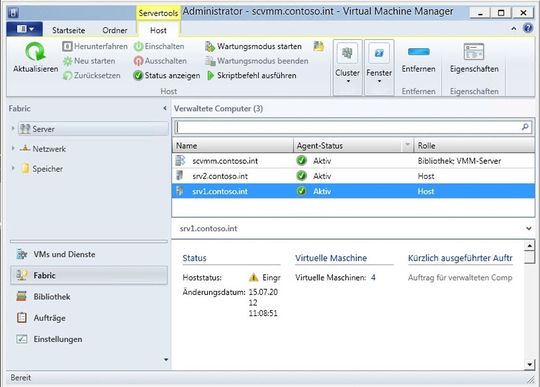
Task: Collapse the ribbon with the up arrow
Action: click(514, 29)
